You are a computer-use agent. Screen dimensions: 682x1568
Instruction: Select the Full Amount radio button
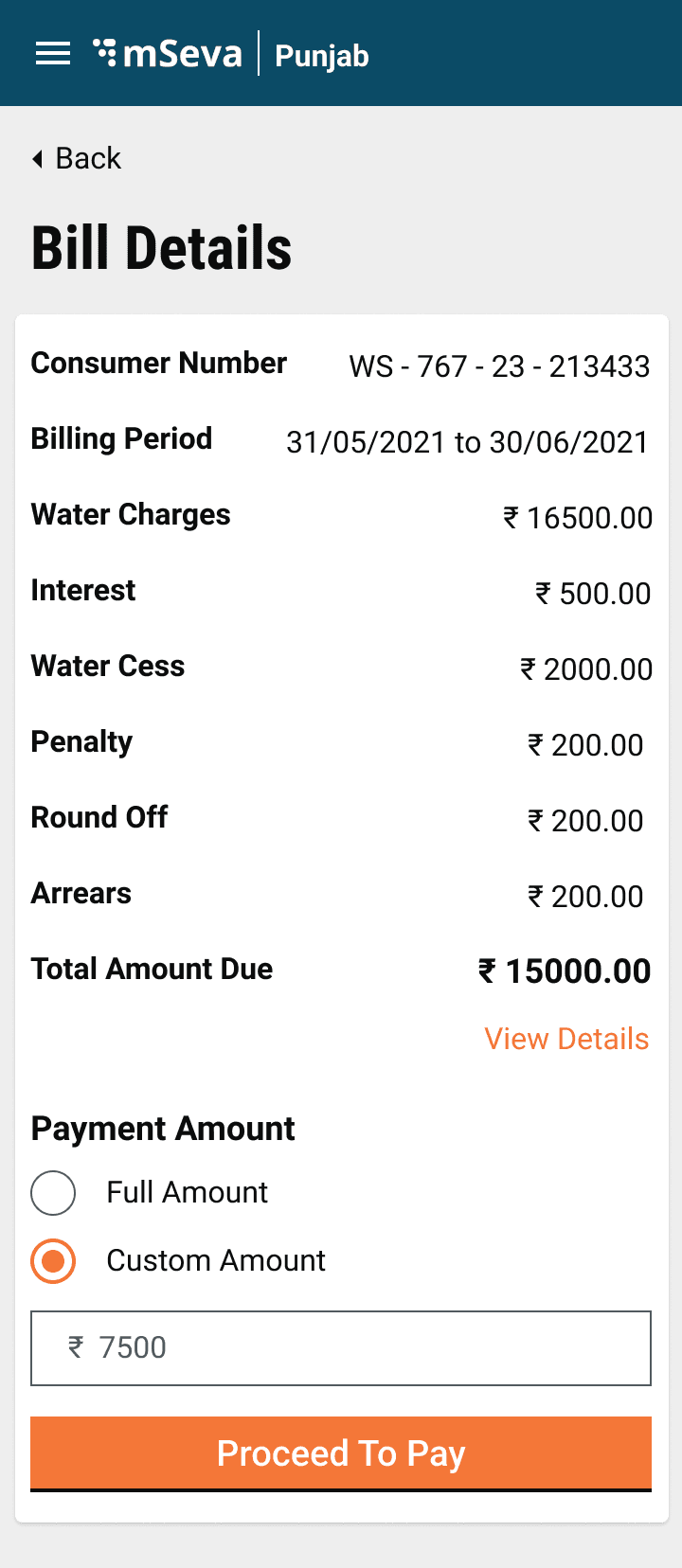tap(53, 1193)
